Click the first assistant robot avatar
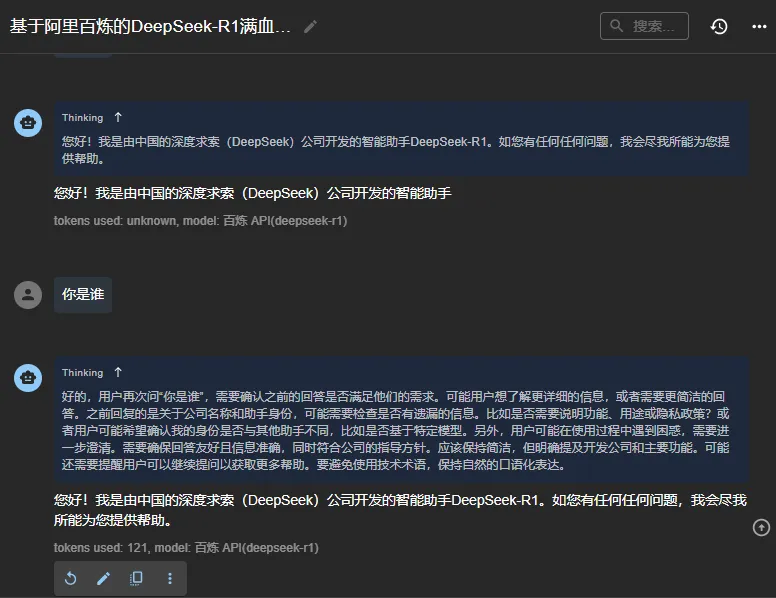Image resolution: width=776 pixels, height=598 pixels. click(x=28, y=123)
